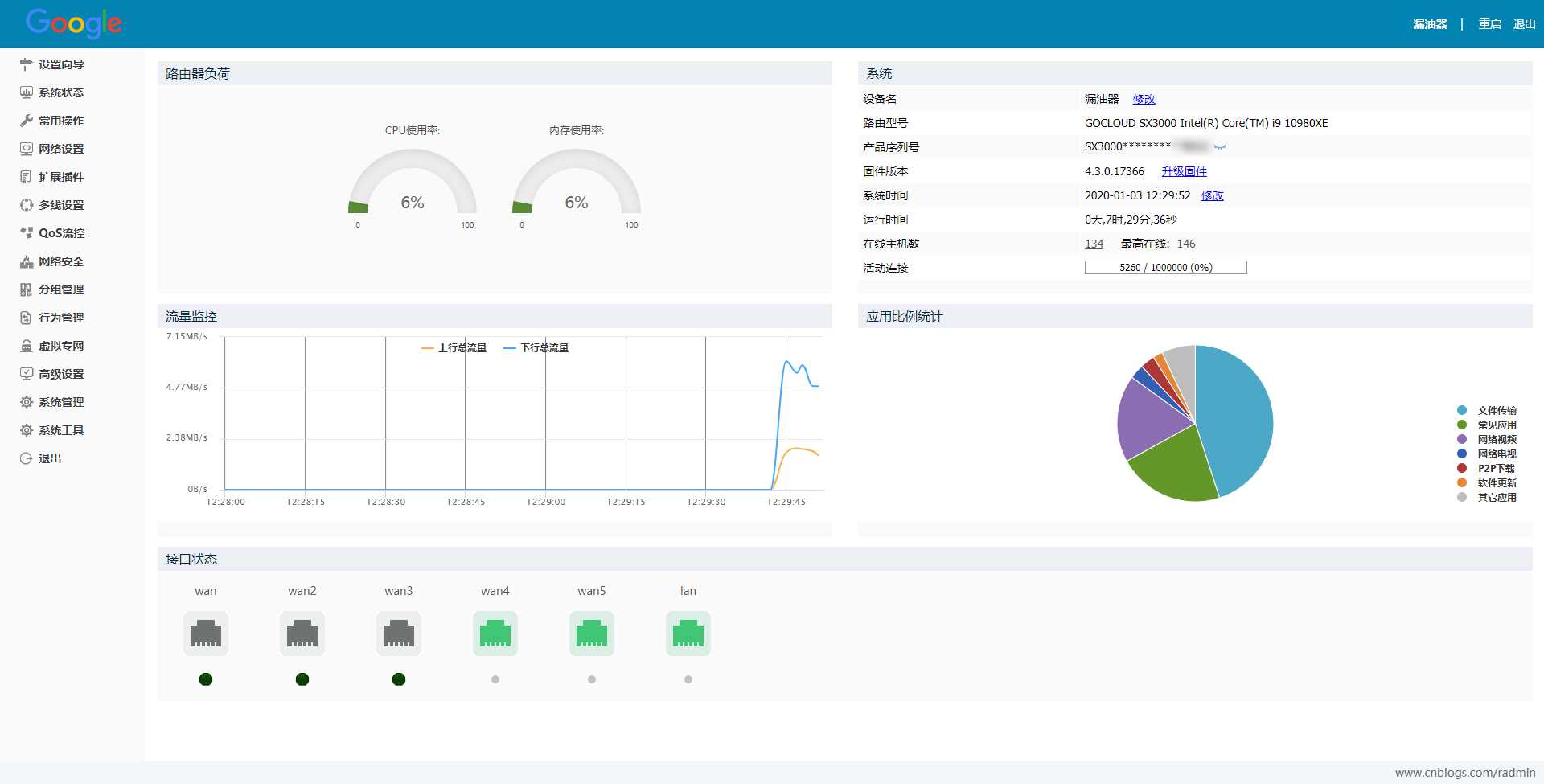1544x784 pixels.
Task: Click the 软件更新 legend entry
Action: point(1487,482)
